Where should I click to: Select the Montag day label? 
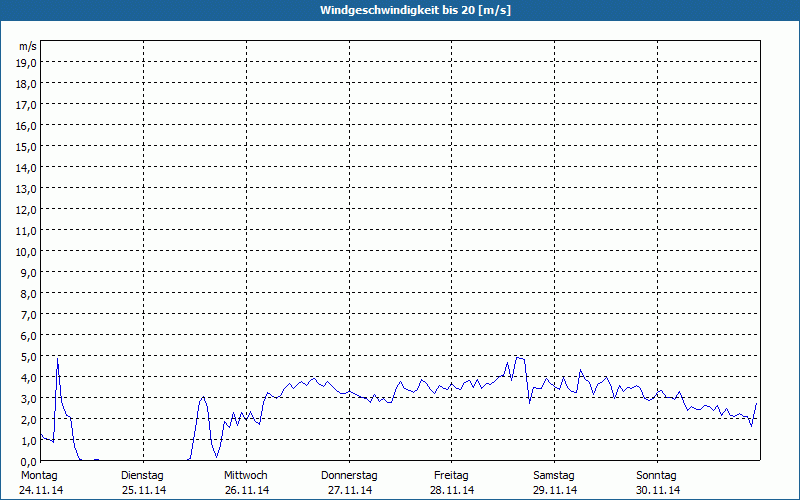click(39, 475)
